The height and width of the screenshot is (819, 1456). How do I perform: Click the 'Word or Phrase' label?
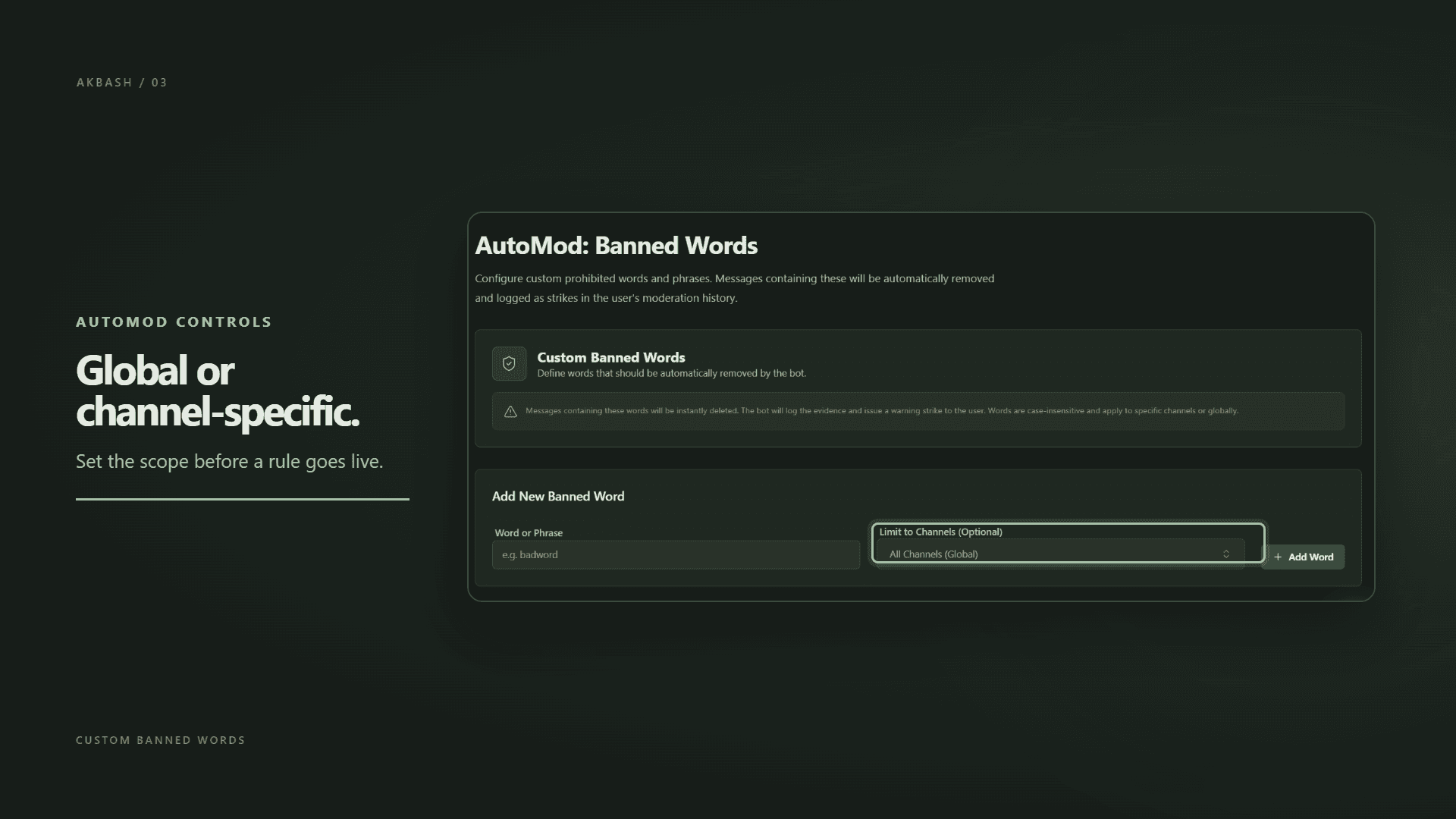click(x=529, y=533)
